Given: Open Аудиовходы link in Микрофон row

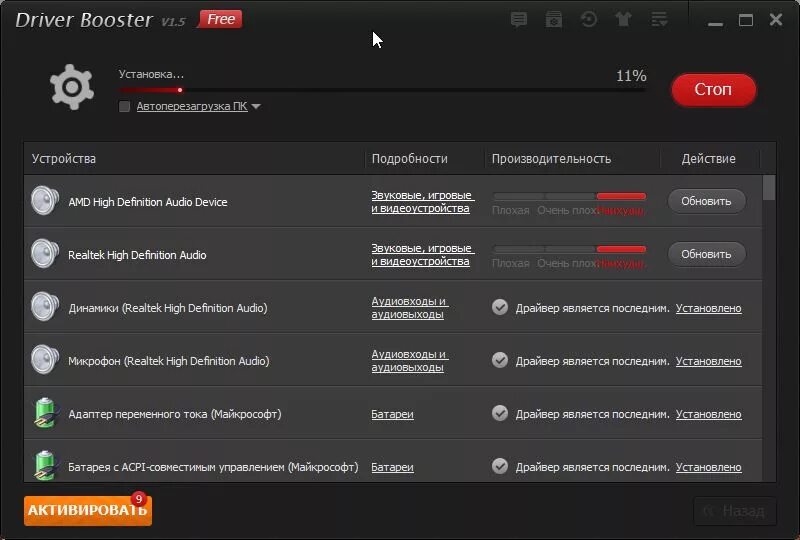Looking at the screenshot, I should pos(410,361).
